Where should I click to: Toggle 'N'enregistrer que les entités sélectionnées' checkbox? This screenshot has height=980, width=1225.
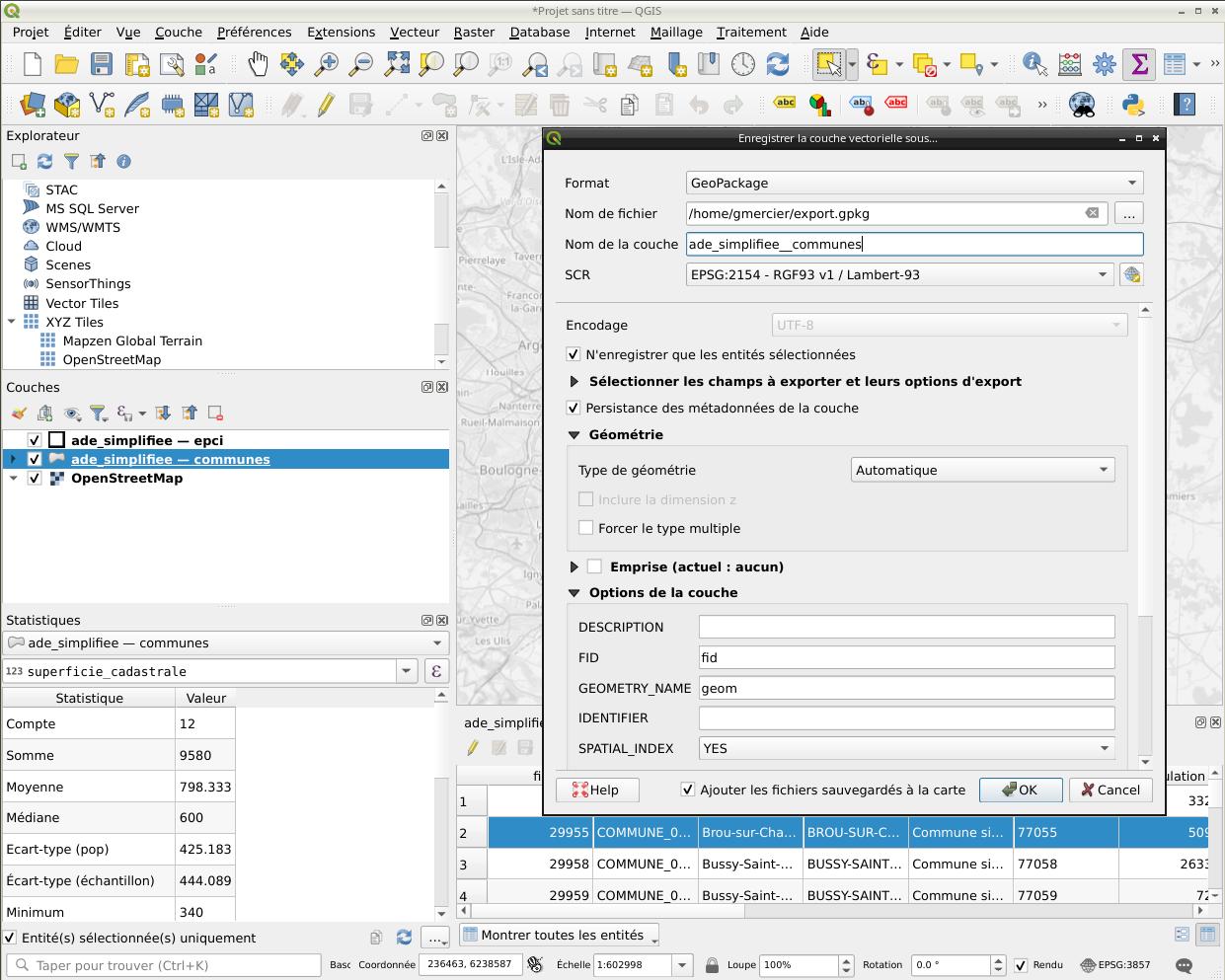(x=574, y=354)
